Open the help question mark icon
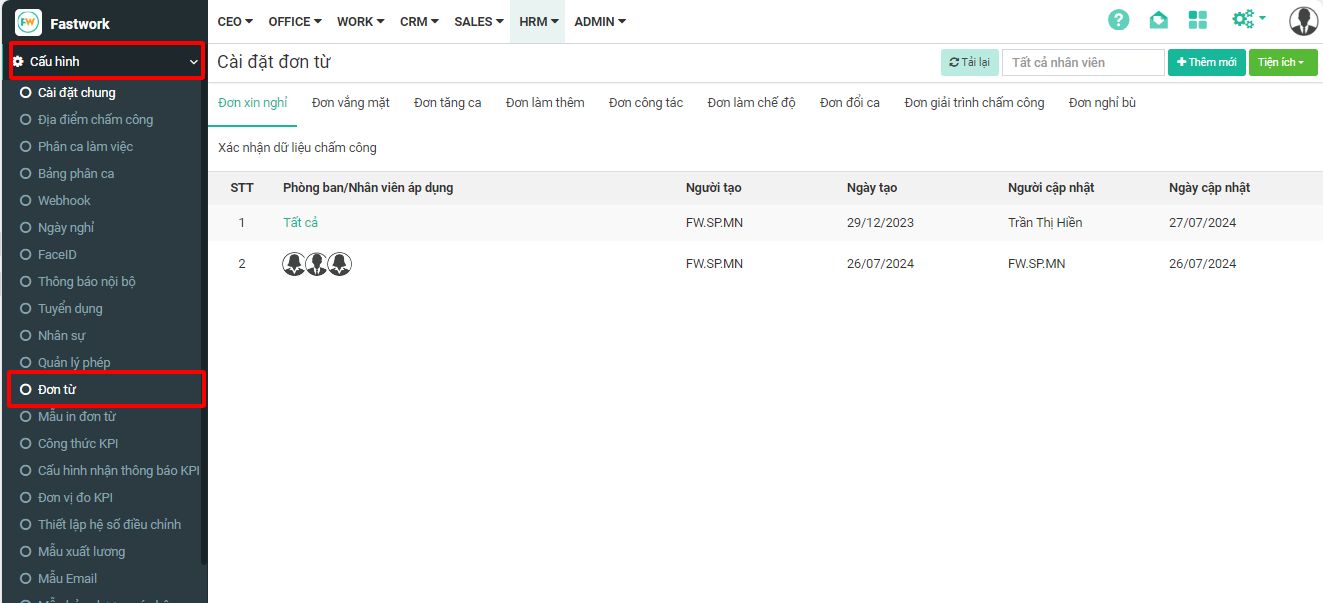 coord(1119,20)
